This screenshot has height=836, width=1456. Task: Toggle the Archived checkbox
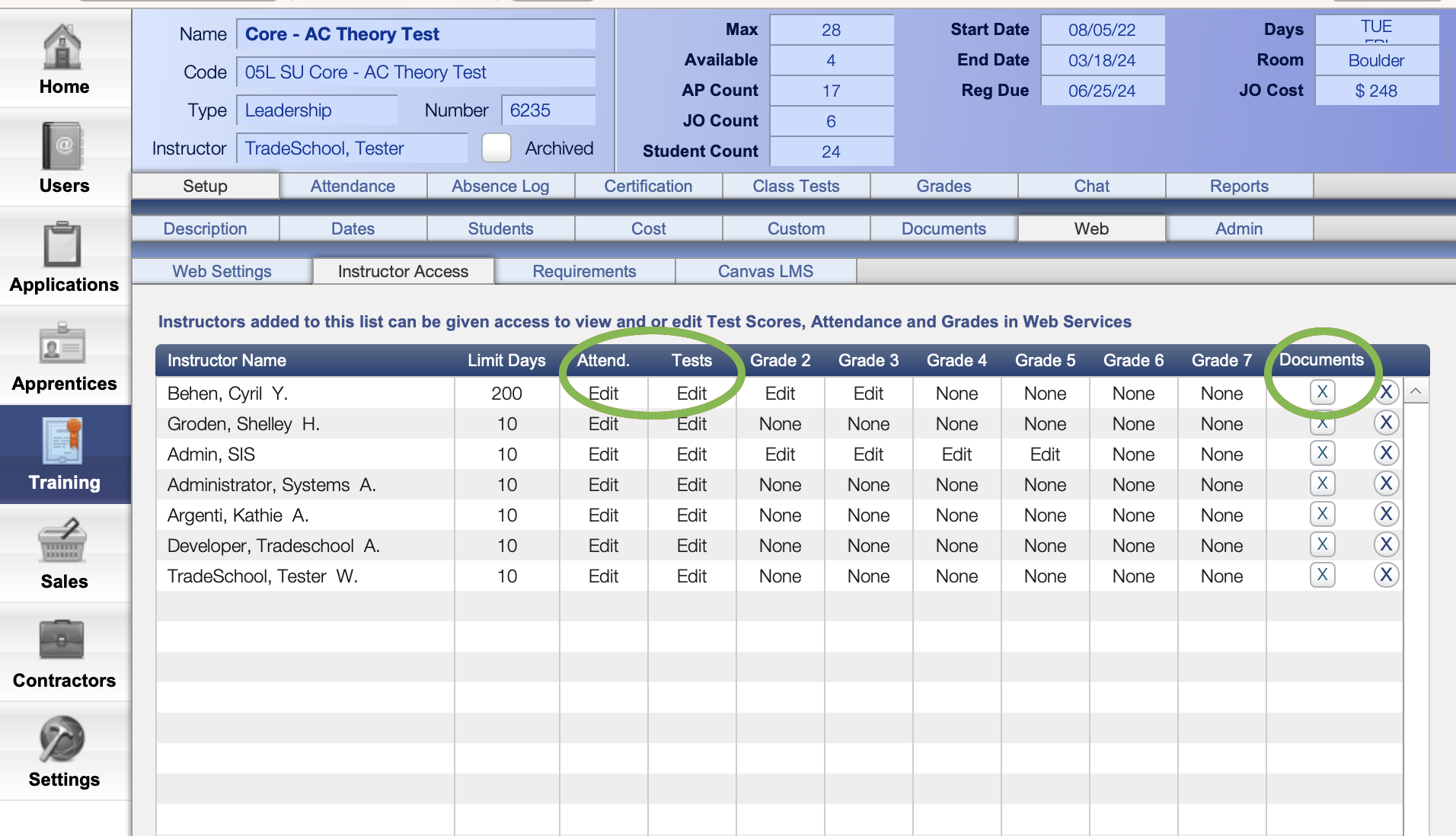pos(496,148)
